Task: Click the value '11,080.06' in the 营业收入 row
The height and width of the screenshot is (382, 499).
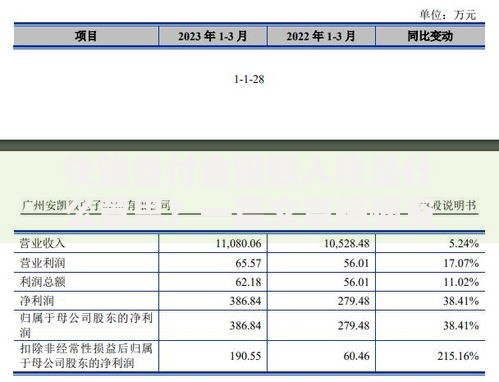Action: pos(238,243)
